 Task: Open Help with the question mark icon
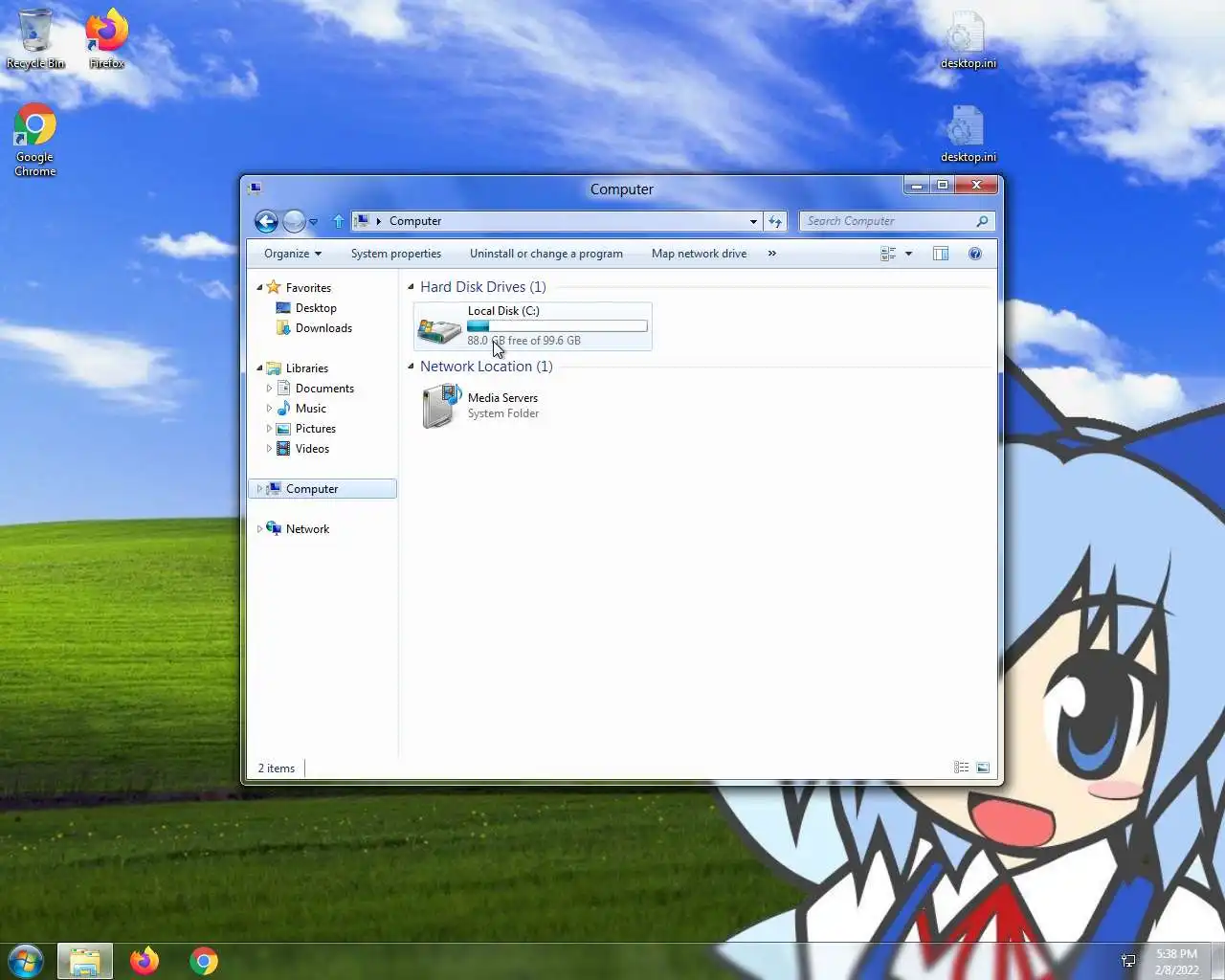[x=975, y=254]
